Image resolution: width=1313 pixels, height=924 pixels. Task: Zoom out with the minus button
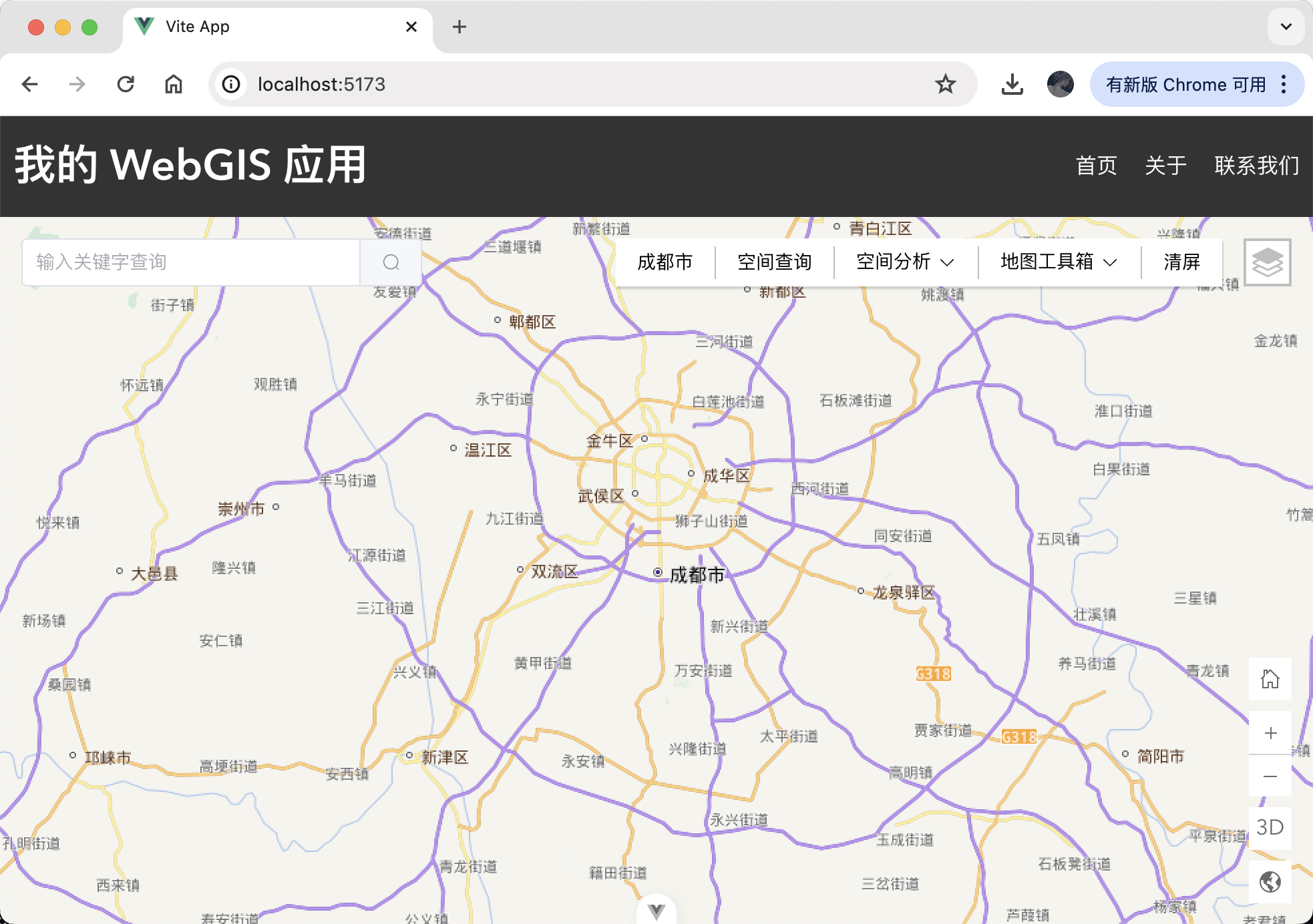1270,776
